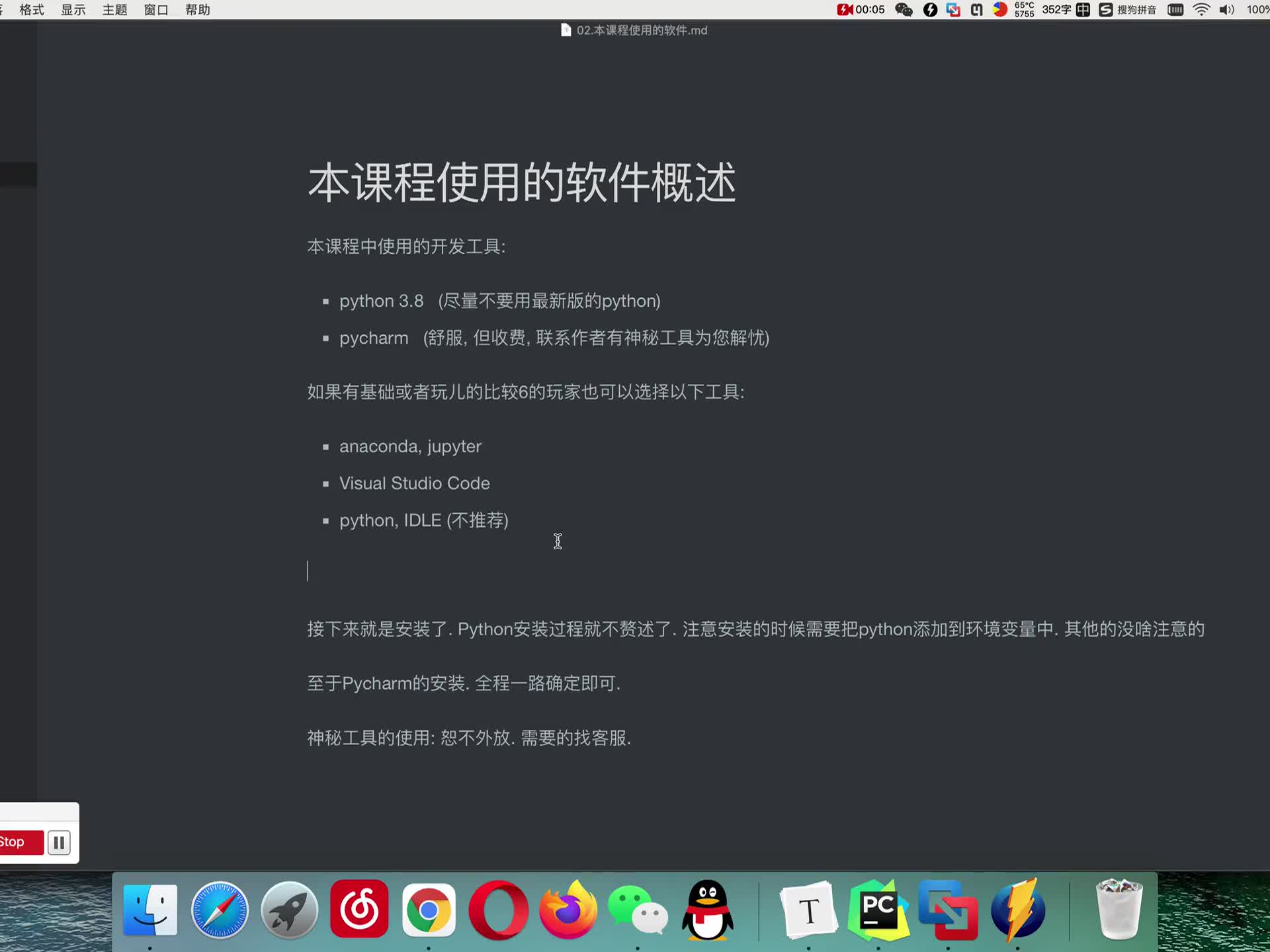Click the python, IDLE (不推荐) bullet
The height and width of the screenshot is (952, 1270).
point(424,520)
